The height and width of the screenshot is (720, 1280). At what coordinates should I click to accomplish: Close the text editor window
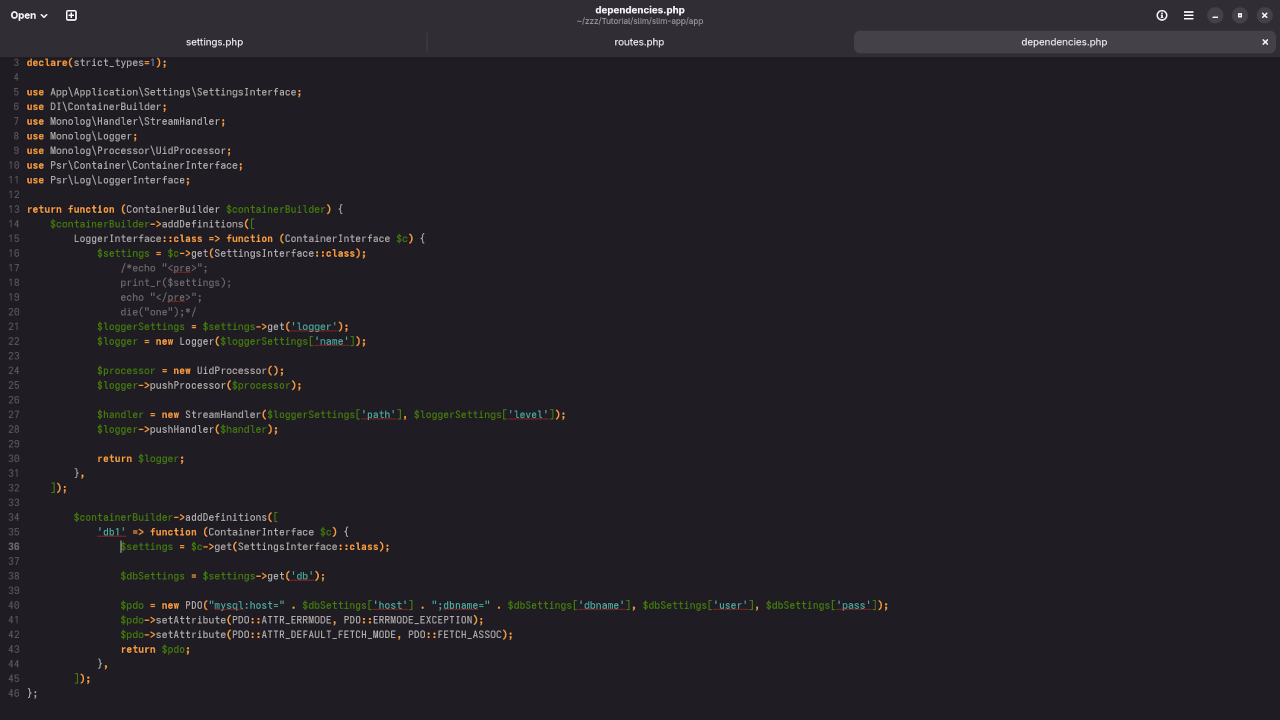pos(1265,15)
